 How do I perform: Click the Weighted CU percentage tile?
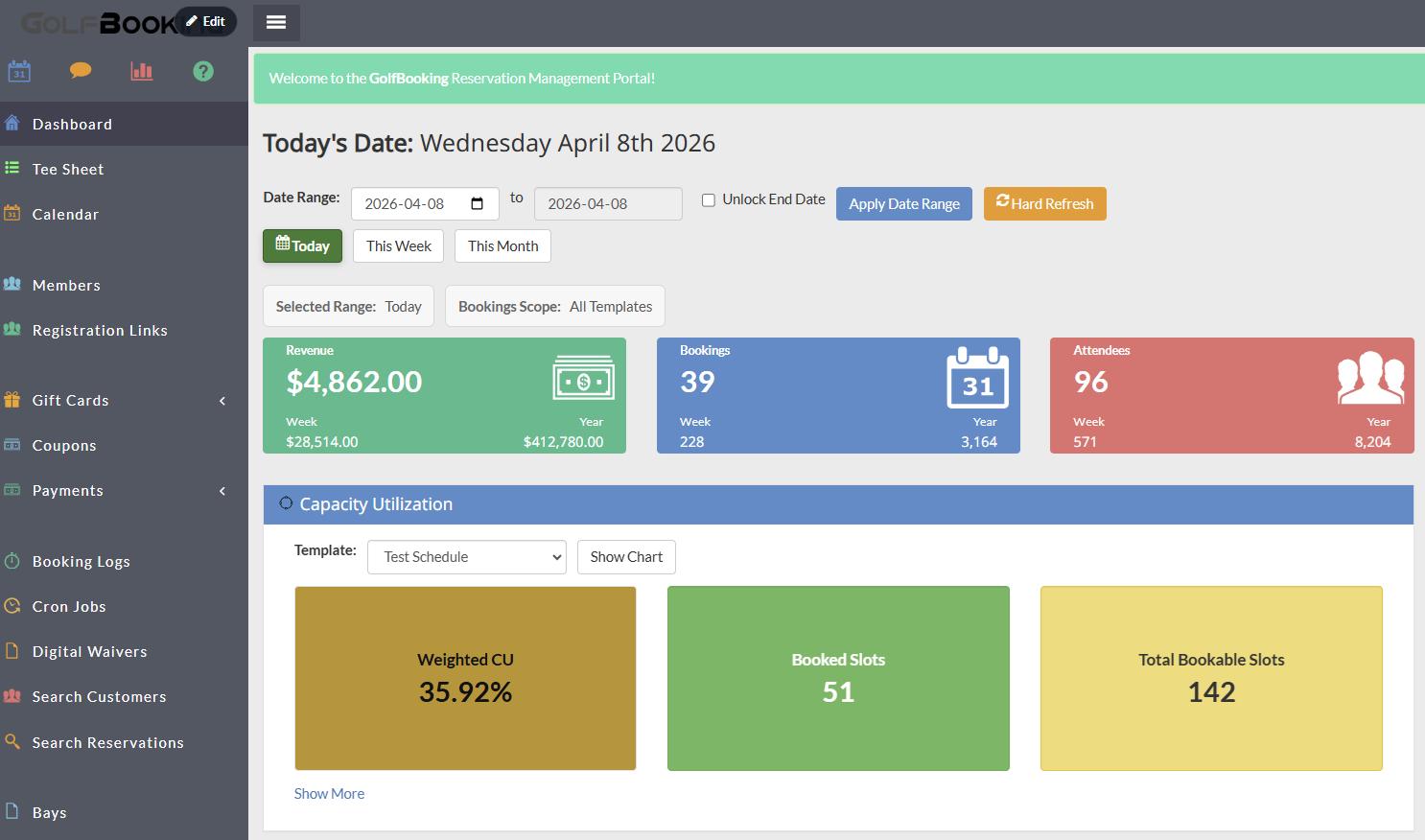(x=465, y=678)
